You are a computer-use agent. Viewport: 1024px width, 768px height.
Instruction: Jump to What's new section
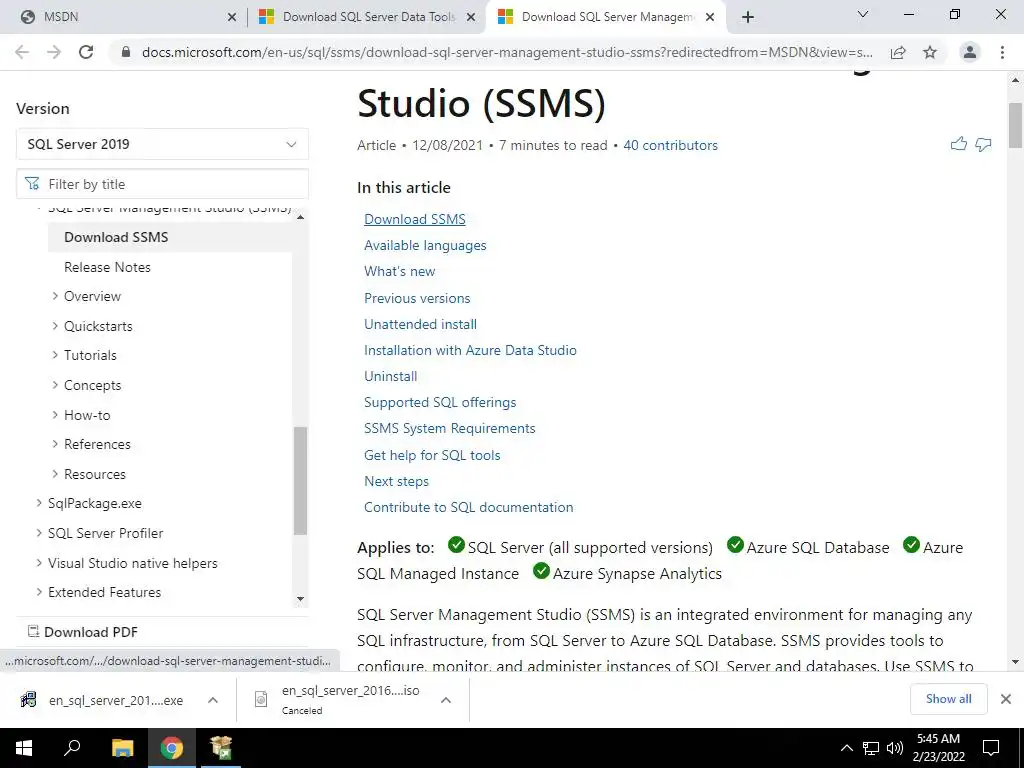pos(400,271)
